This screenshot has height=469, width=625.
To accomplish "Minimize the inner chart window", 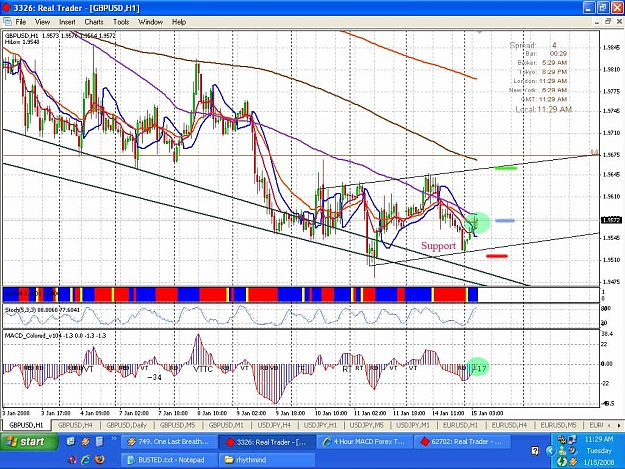I will (x=597, y=22).
